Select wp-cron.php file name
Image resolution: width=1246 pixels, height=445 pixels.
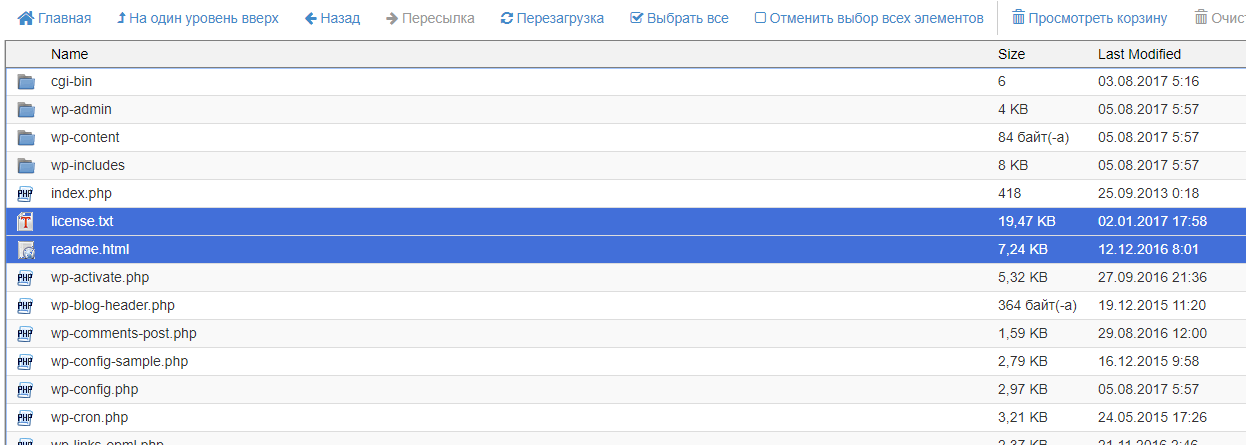89,418
